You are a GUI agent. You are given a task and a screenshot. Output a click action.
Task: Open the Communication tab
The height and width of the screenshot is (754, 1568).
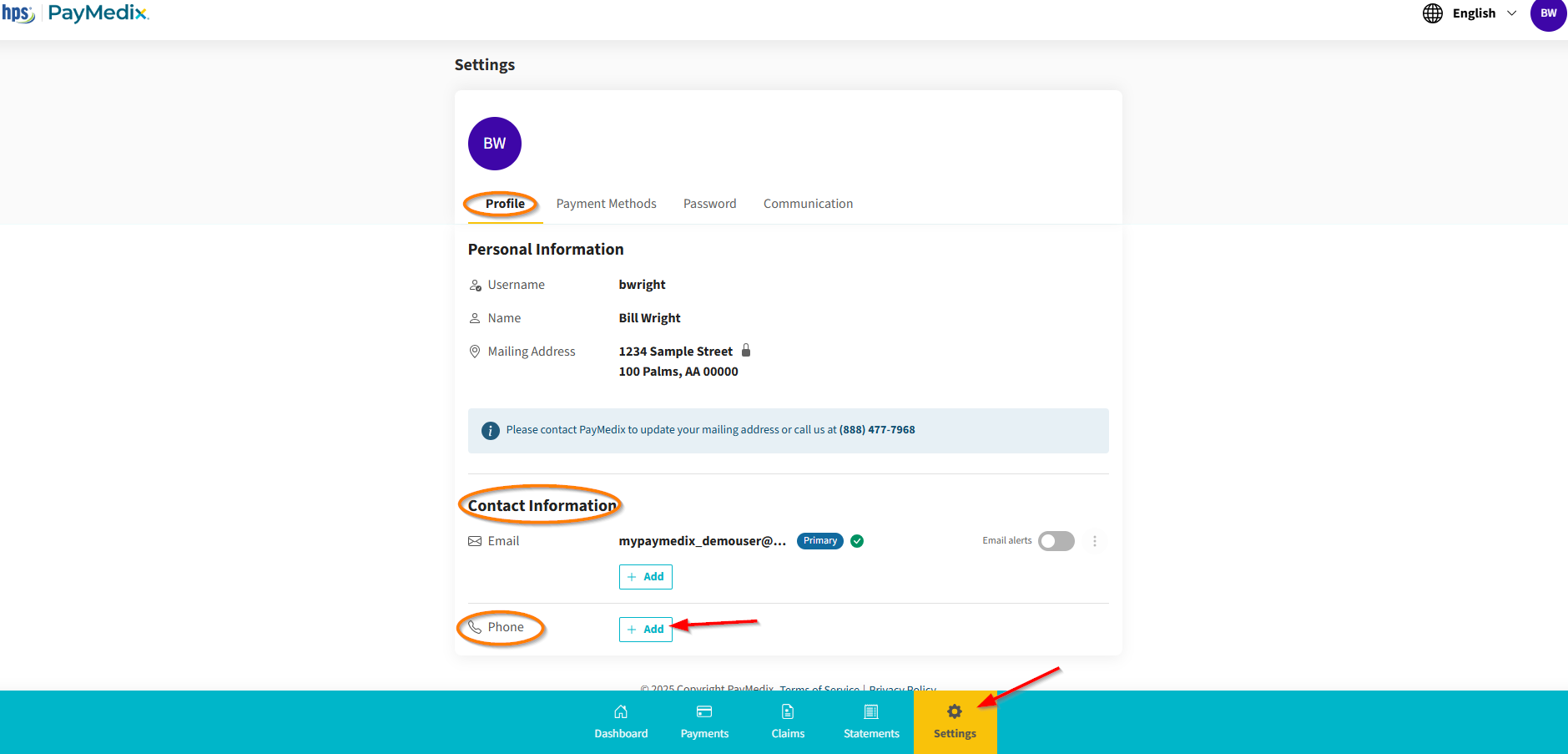coord(808,204)
